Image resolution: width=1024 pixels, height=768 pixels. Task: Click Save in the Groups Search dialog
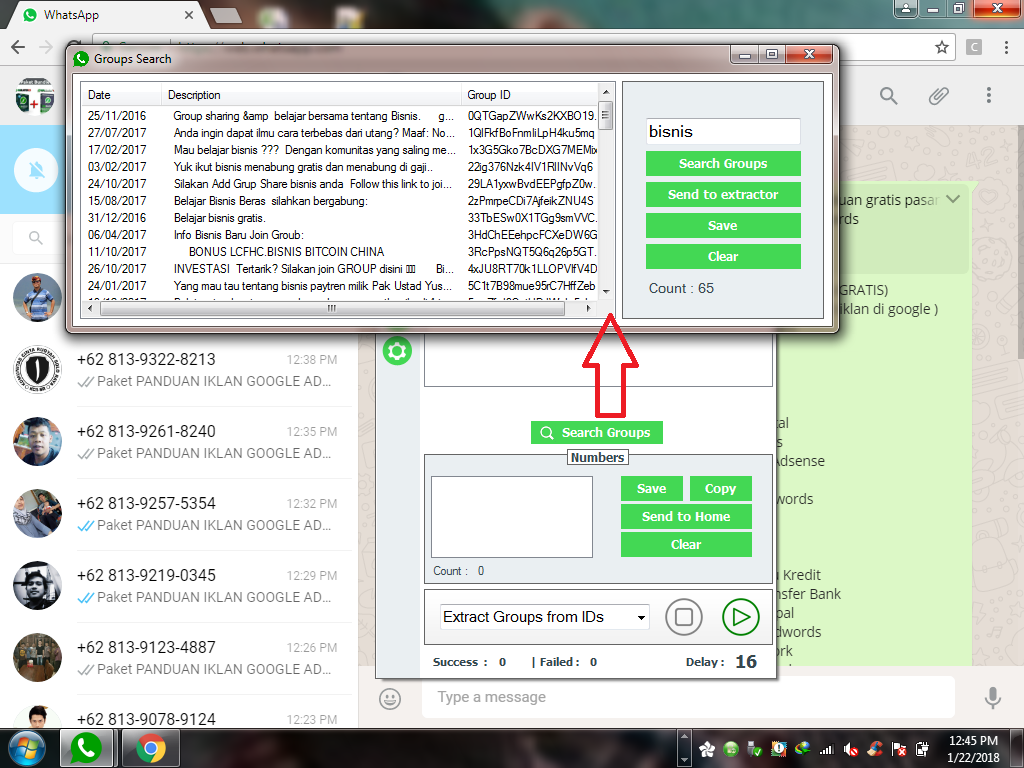pos(723,225)
